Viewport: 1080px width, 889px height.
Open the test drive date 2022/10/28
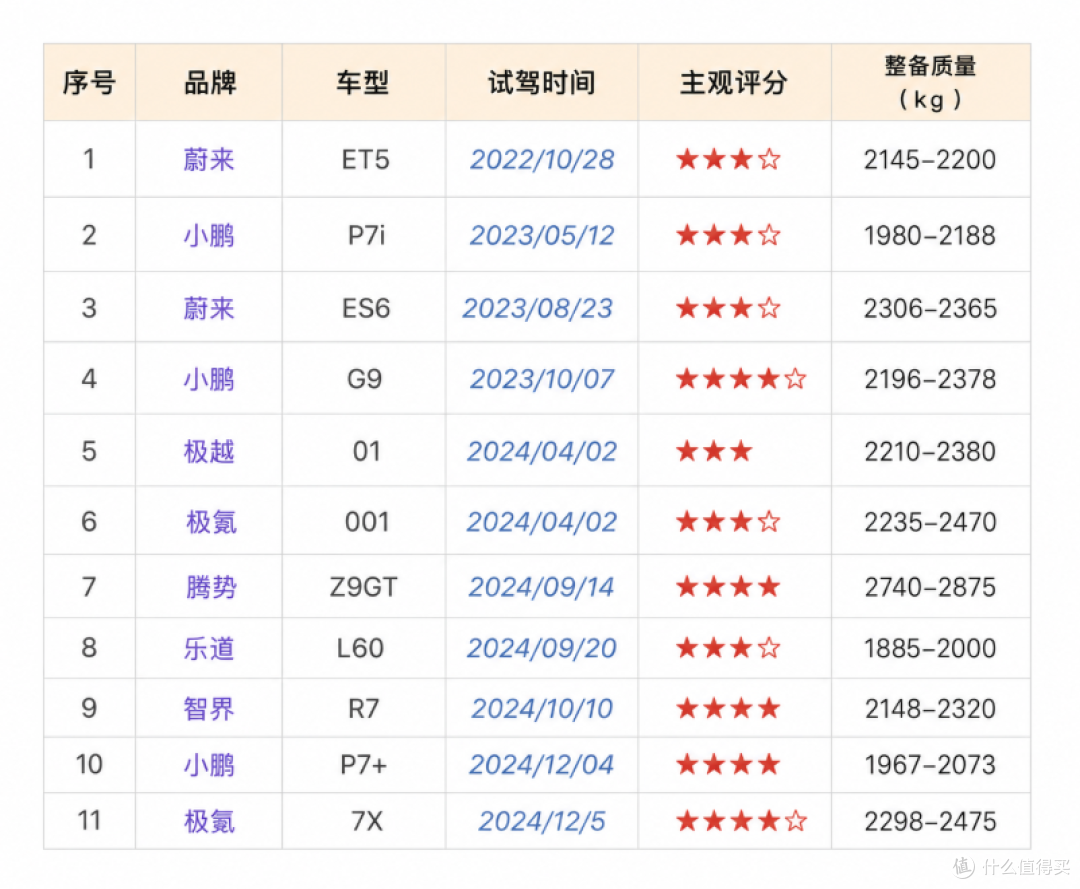tap(541, 160)
